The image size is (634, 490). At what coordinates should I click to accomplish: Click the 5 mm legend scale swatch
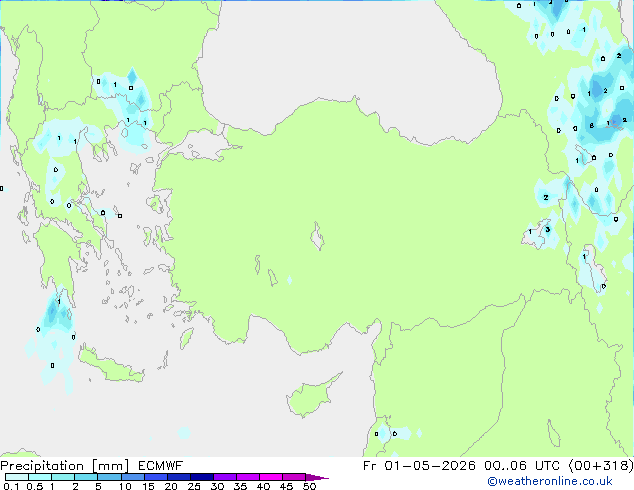click(108, 477)
